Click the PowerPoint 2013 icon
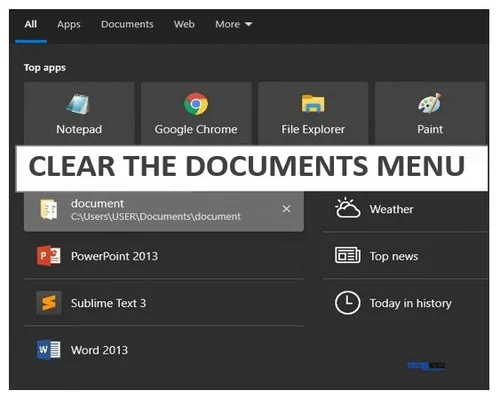This screenshot has width=500, height=400. point(49,256)
